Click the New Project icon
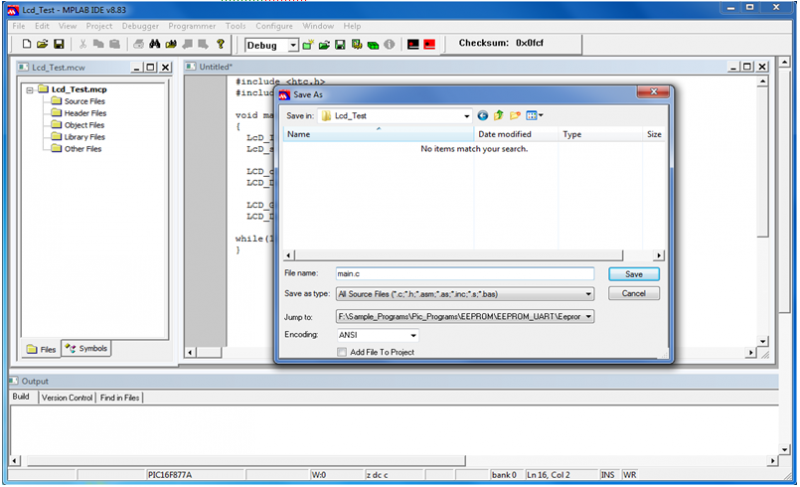Viewport: 800px width, 487px height. coord(308,45)
